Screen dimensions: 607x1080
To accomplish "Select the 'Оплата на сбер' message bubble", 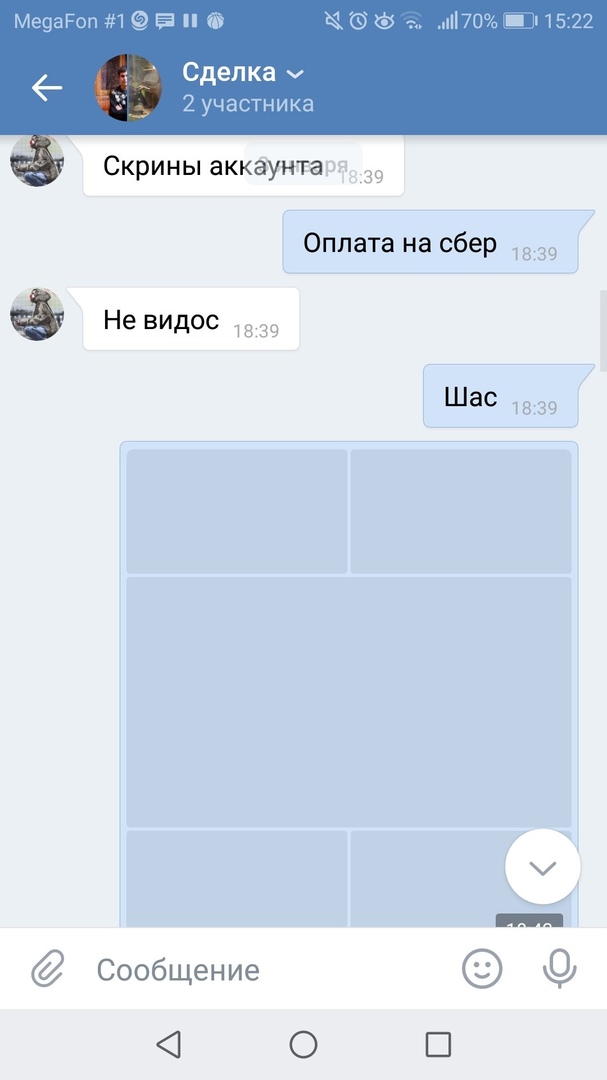I will tap(431, 242).
